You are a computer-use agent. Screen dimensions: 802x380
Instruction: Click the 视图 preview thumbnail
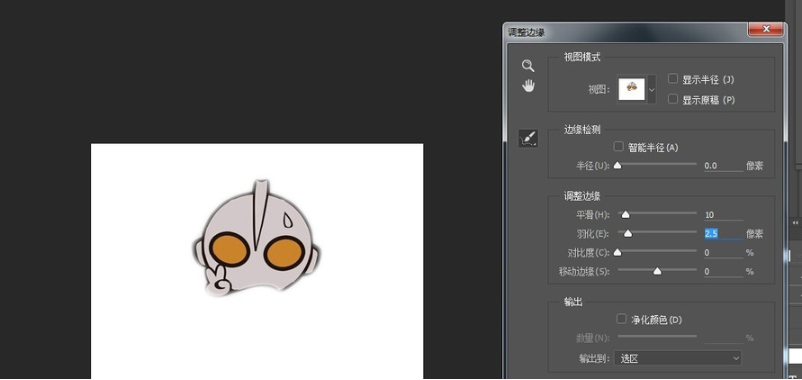(632, 89)
